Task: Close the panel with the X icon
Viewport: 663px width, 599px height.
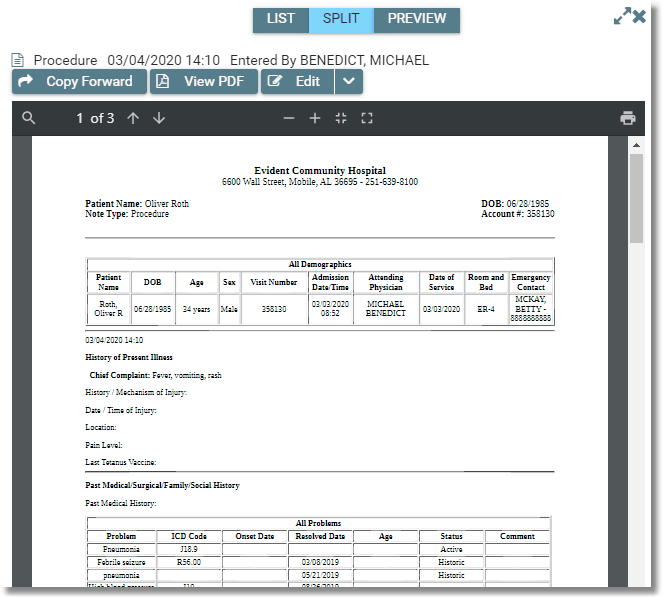Action: 639,16
